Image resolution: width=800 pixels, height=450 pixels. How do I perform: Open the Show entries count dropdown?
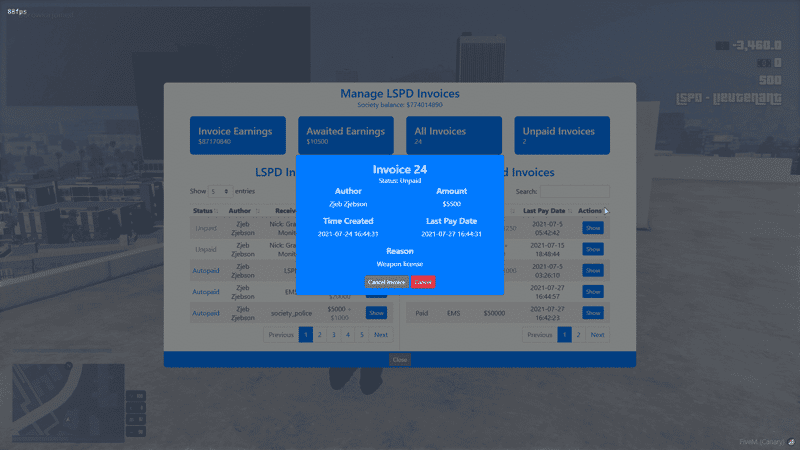click(220, 191)
